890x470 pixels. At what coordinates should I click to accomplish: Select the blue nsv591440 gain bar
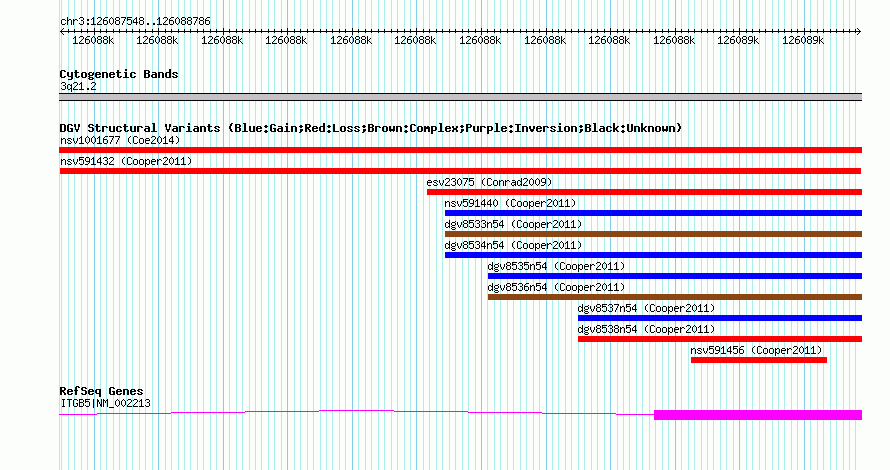tap(653, 213)
